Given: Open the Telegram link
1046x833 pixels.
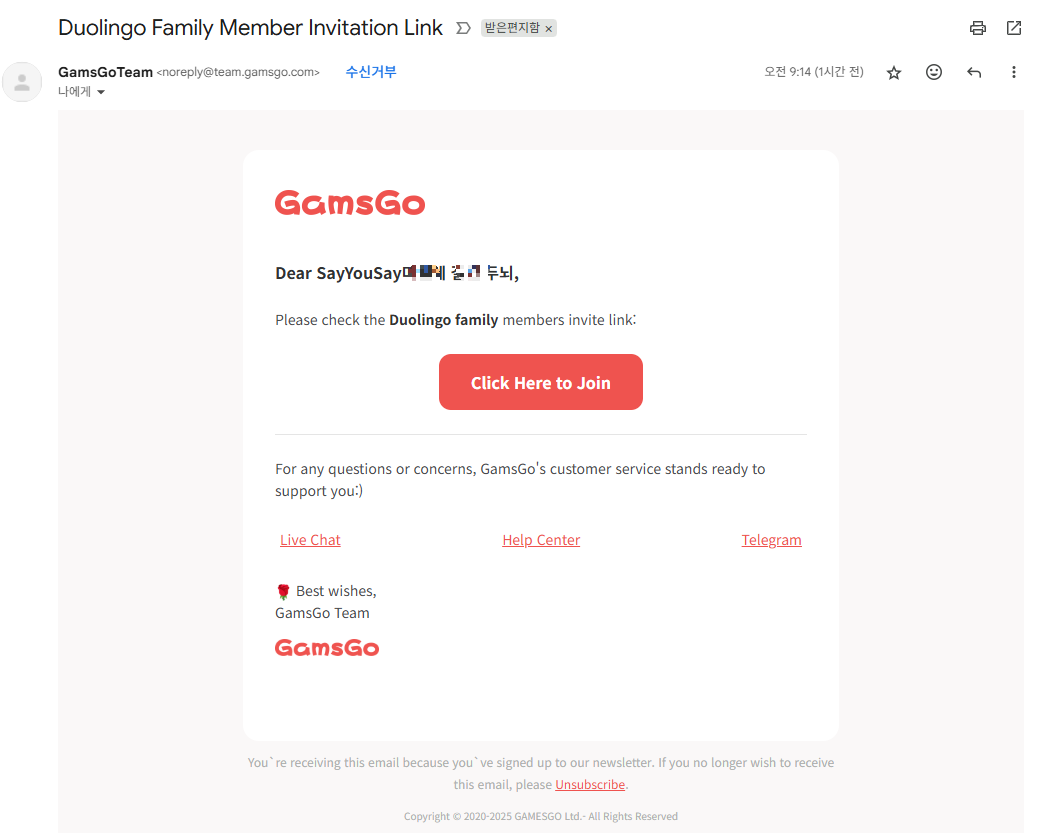Looking at the screenshot, I should click(x=771, y=540).
